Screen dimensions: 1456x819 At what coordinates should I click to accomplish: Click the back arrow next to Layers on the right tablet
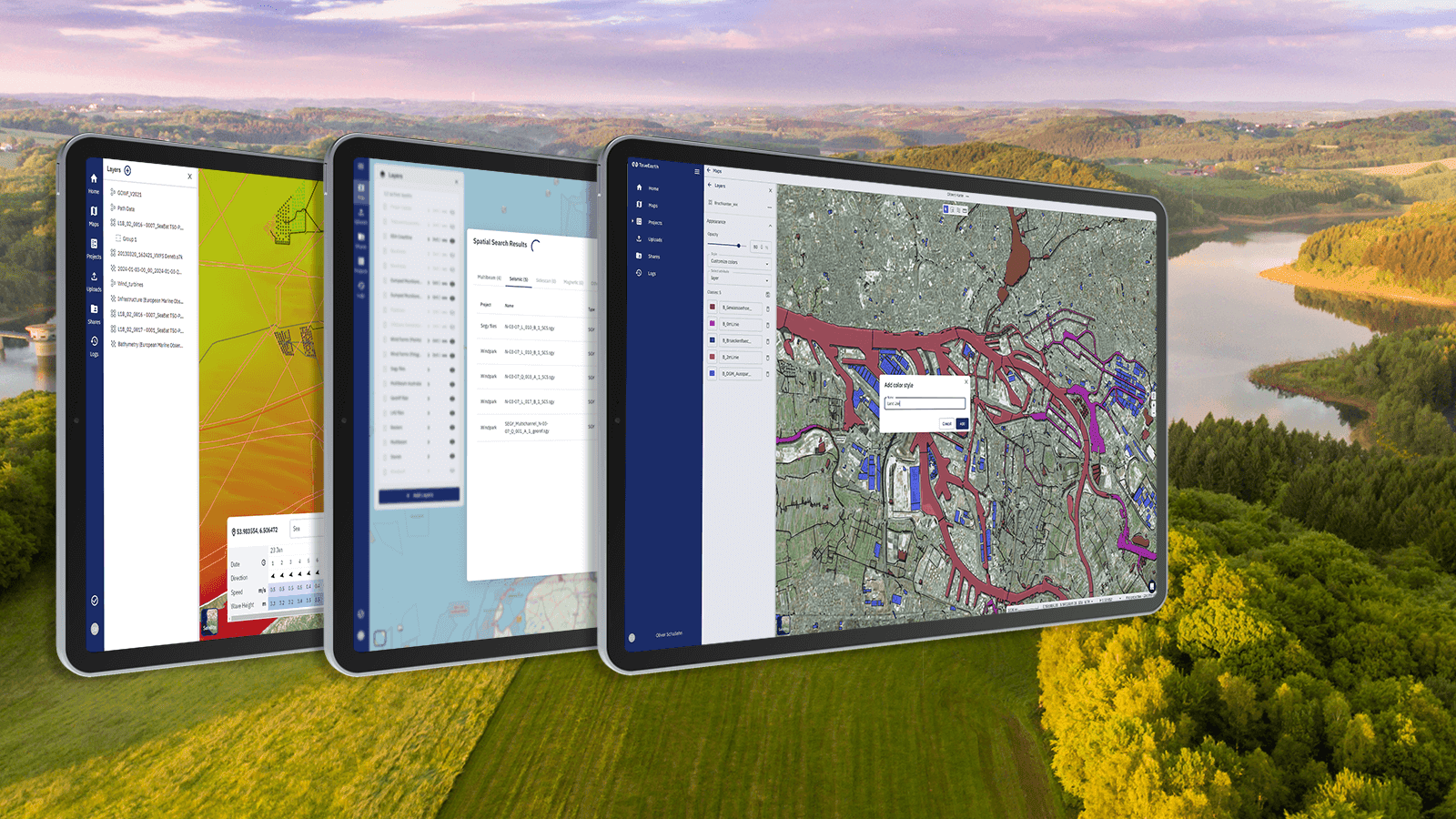pyautogui.click(x=710, y=185)
